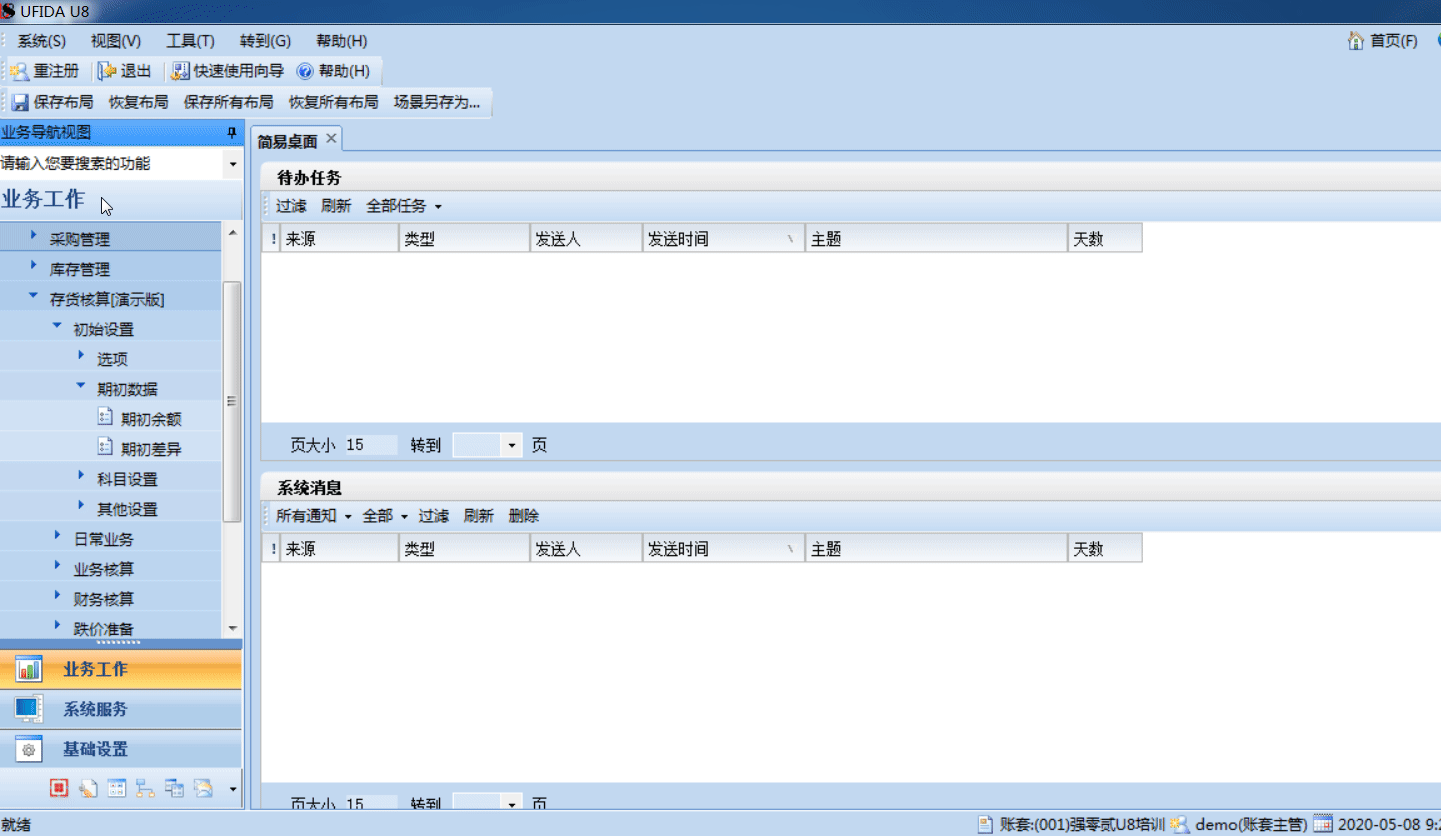Image resolution: width=1441 pixels, height=836 pixels.
Task: Open the 转到(G) menu
Action: point(265,41)
